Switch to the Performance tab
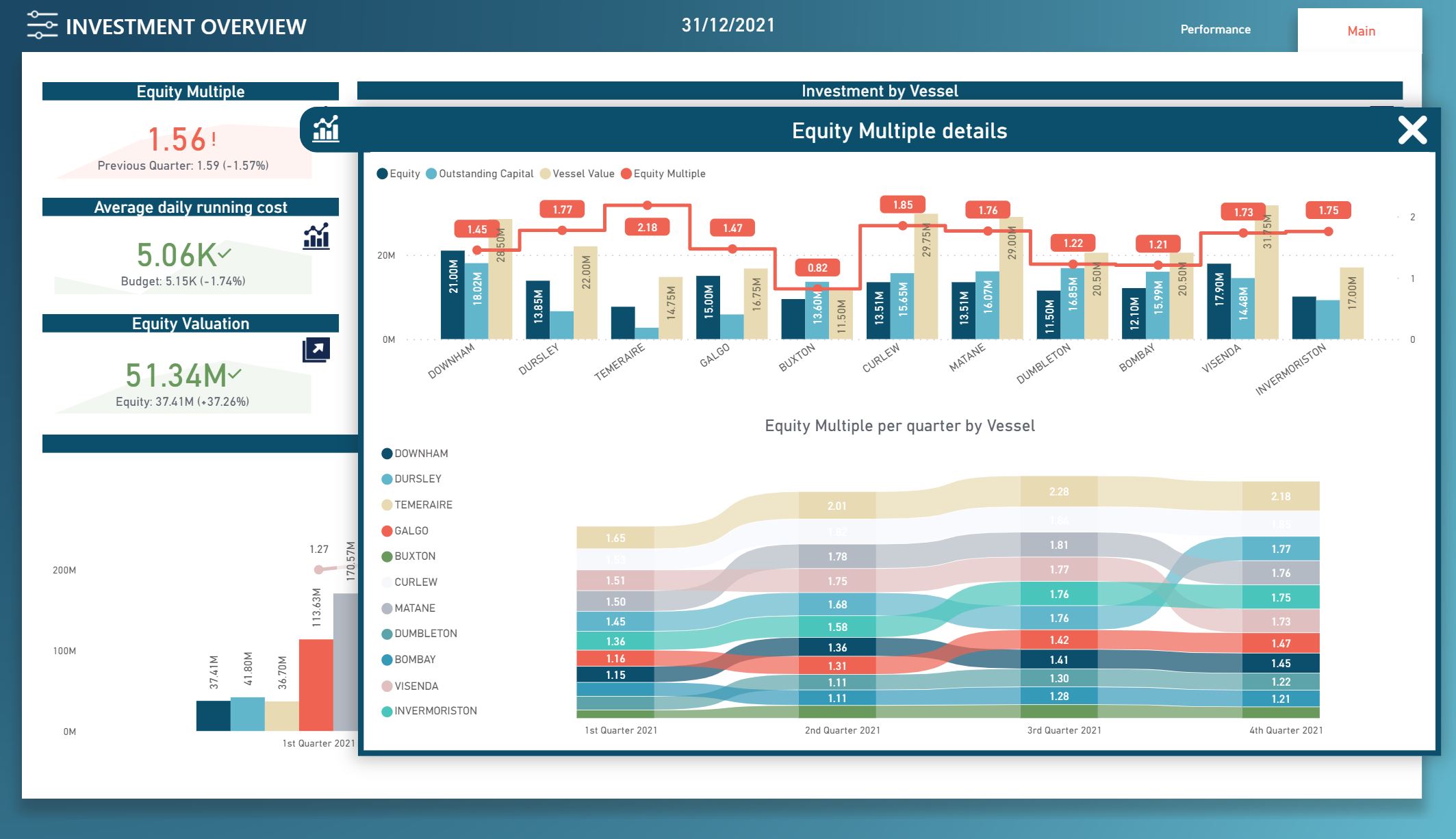This screenshot has height=839, width=1456. coord(1215,29)
